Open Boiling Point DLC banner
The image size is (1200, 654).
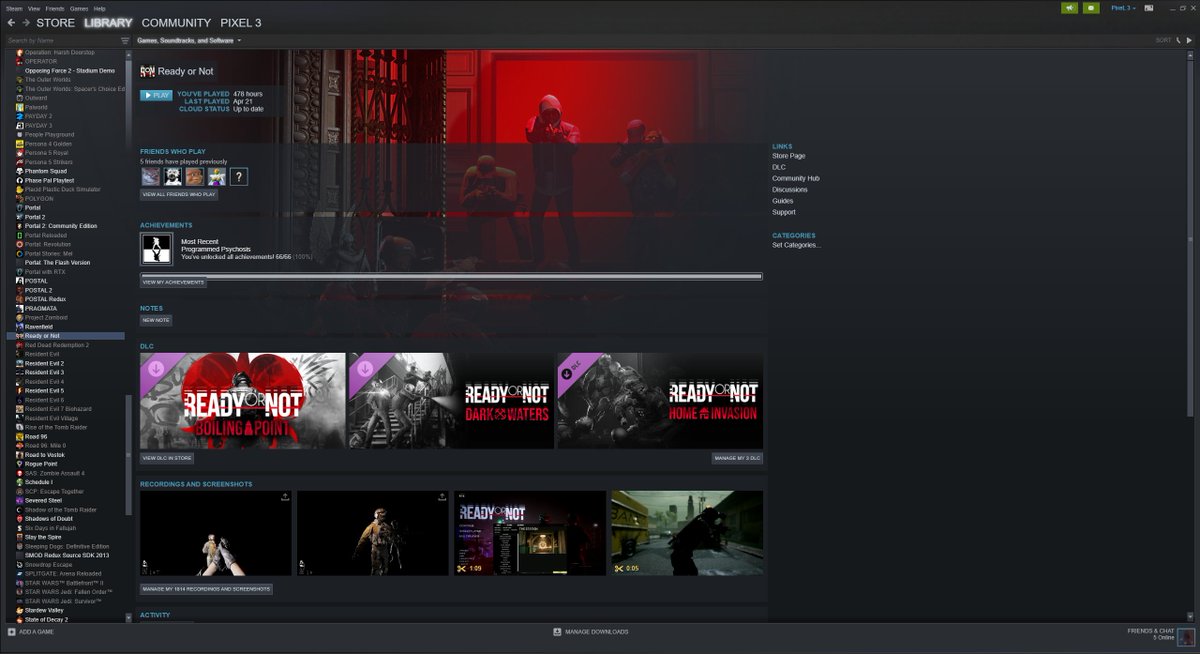(x=243, y=401)
